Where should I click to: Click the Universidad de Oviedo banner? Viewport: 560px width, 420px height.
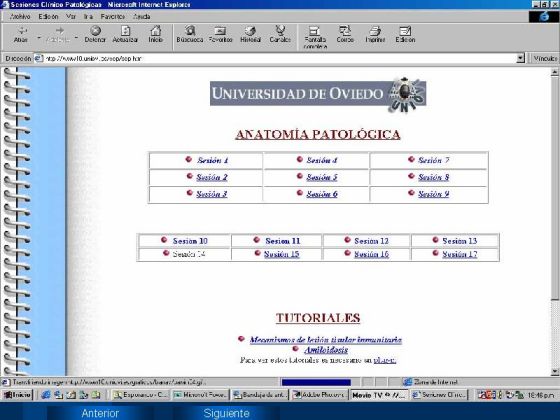[x=318, y=95]
